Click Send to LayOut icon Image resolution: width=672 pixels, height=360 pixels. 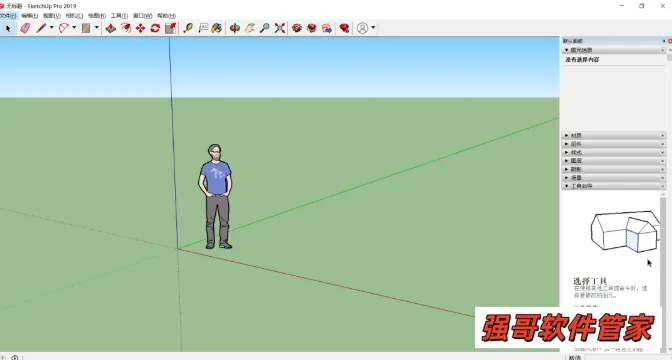[x=327, y=28]
